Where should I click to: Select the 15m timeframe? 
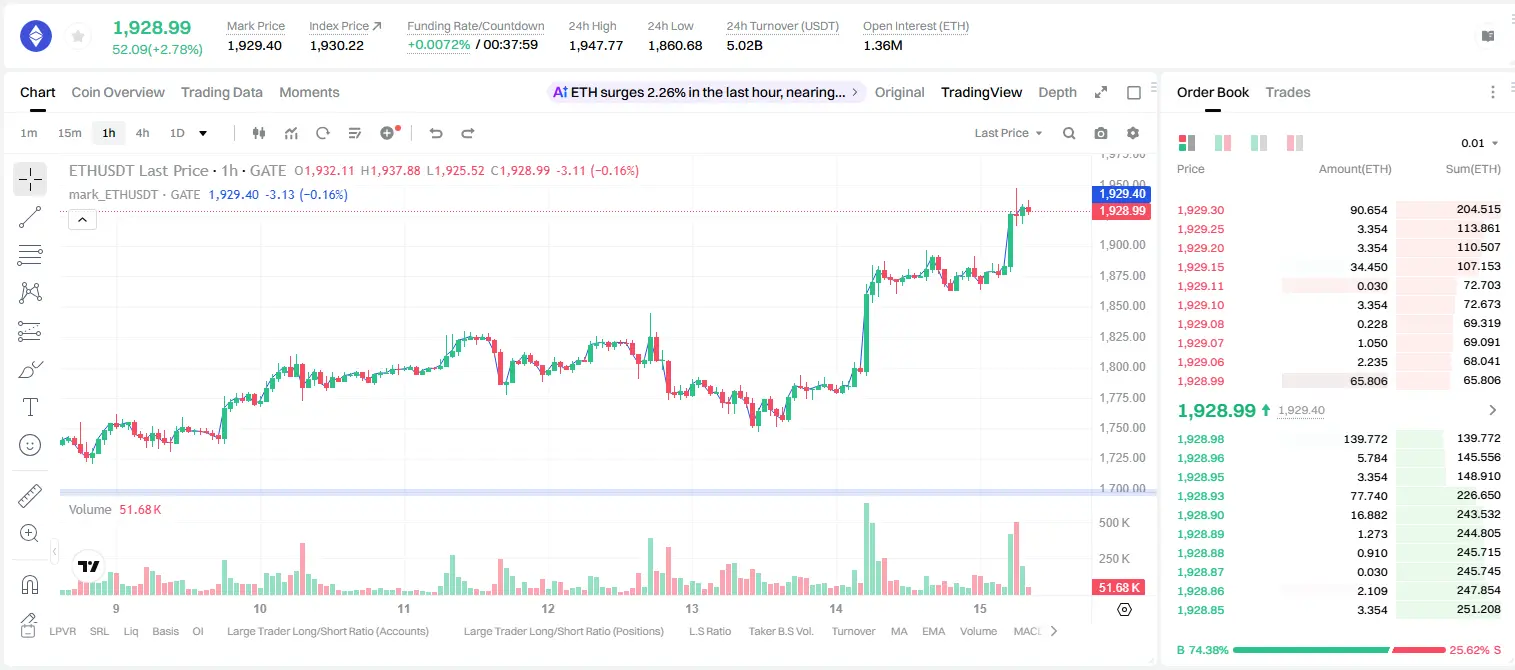coord(69,133)
